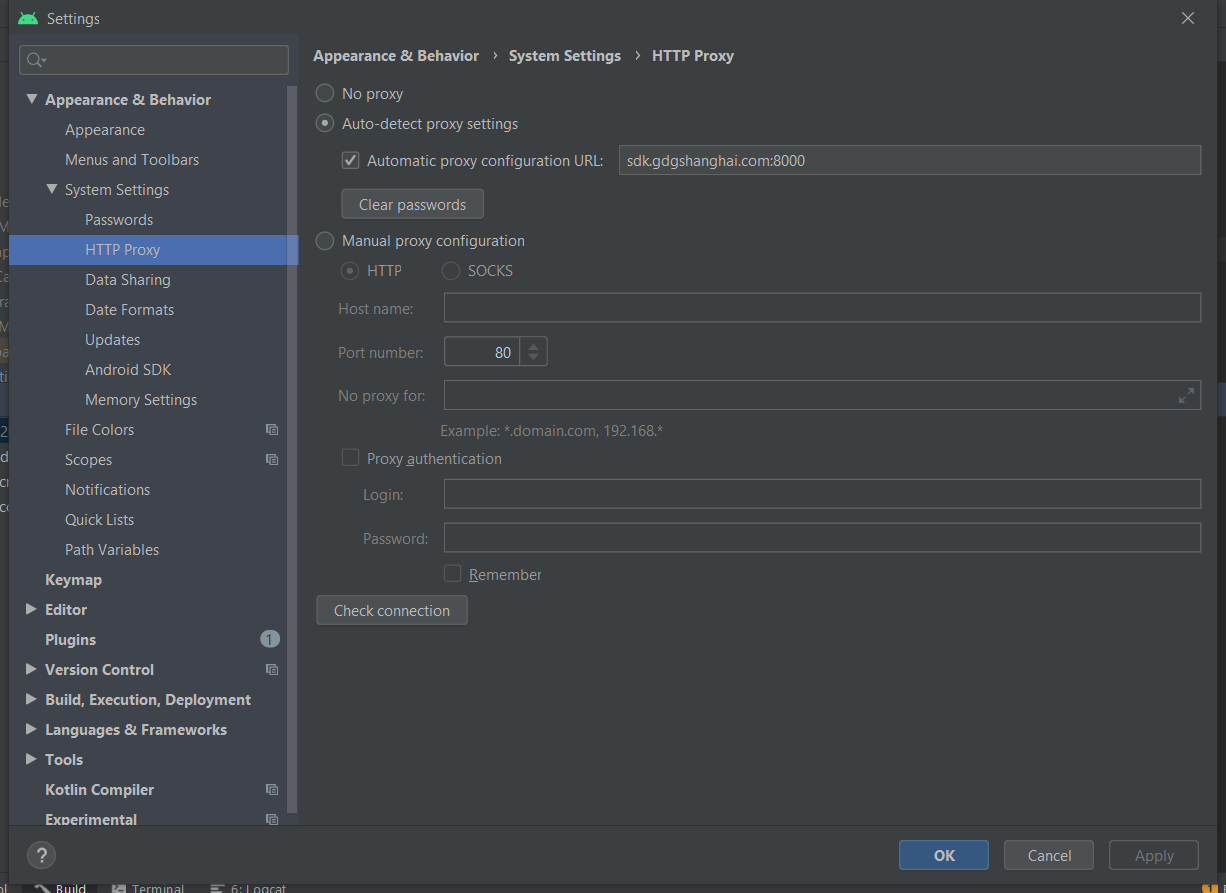
Task: Click the project-level icon beside Experimental
Action: tap(272, 819)
